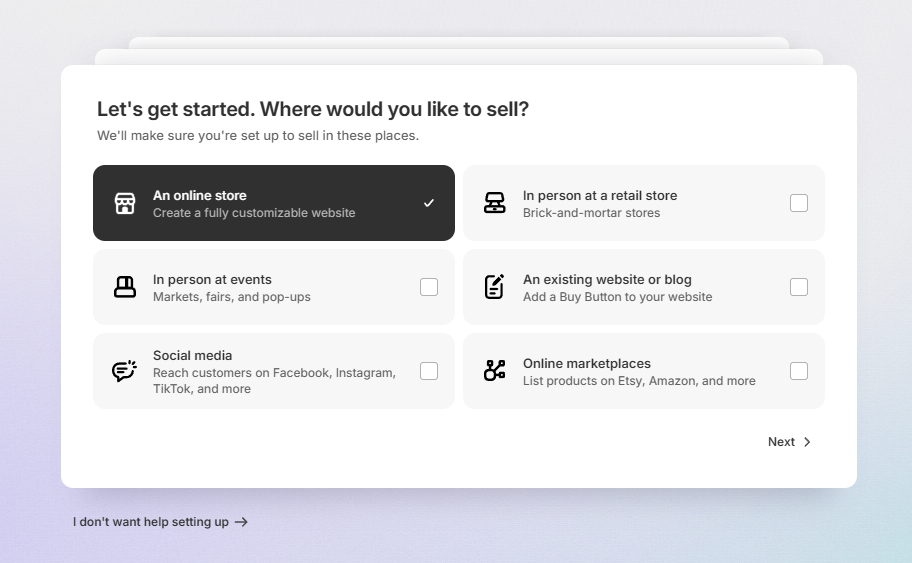Select the Add a Buy Button description text
Image resolution: width=912 pixels, height=563 pixels.
[617, 297]
